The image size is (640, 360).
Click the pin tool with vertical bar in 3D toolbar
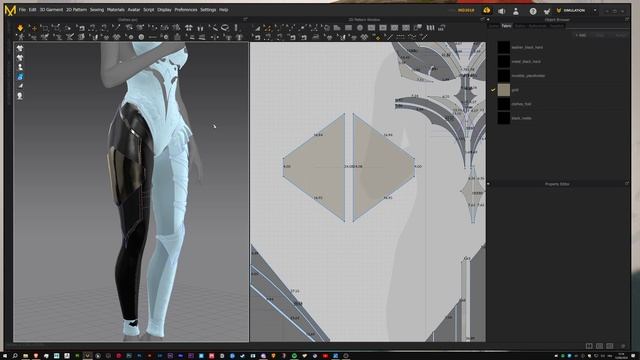click(x=236, y=28)
